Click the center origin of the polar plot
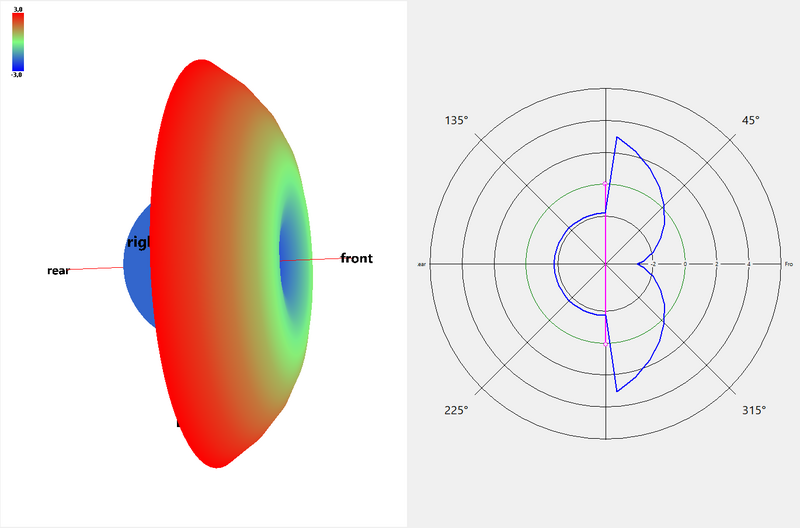 606,264
